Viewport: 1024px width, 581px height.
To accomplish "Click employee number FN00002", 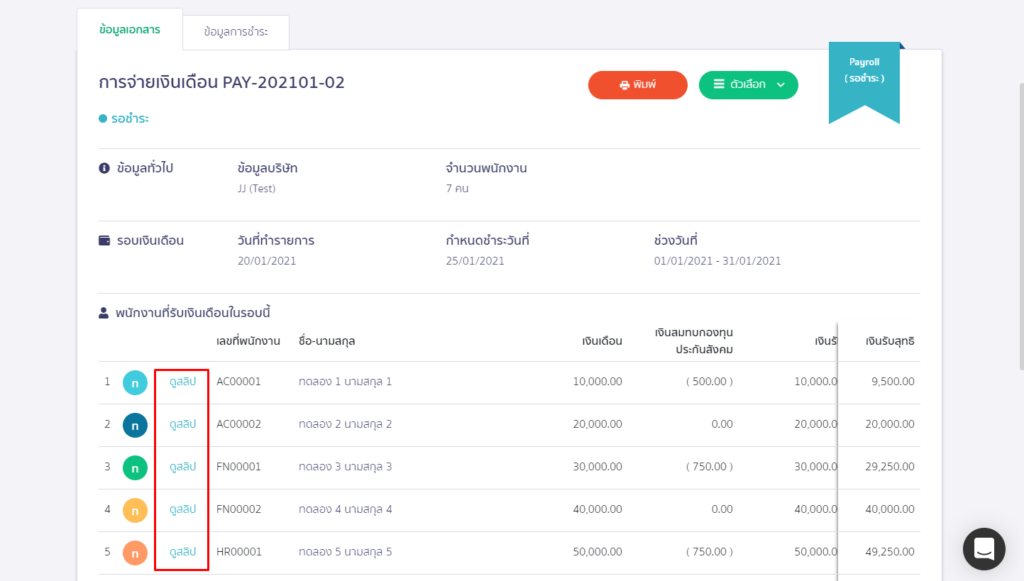I will pos(238,509).
